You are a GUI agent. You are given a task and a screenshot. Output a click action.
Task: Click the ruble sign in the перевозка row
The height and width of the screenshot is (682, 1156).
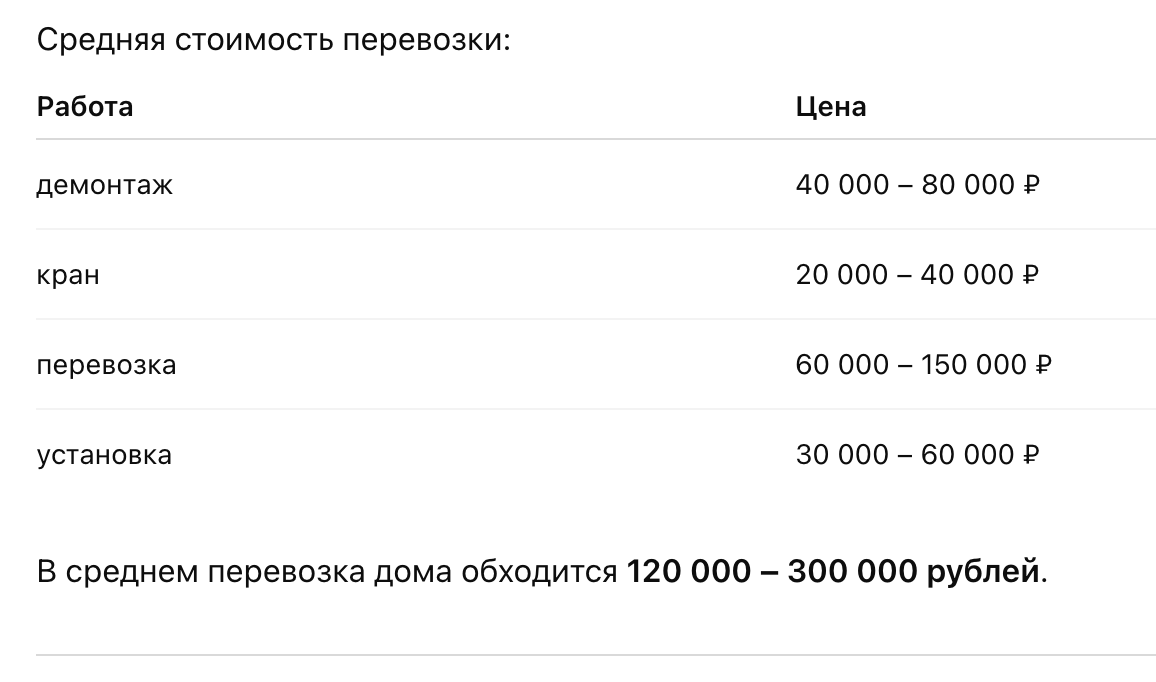[1044, 365]
